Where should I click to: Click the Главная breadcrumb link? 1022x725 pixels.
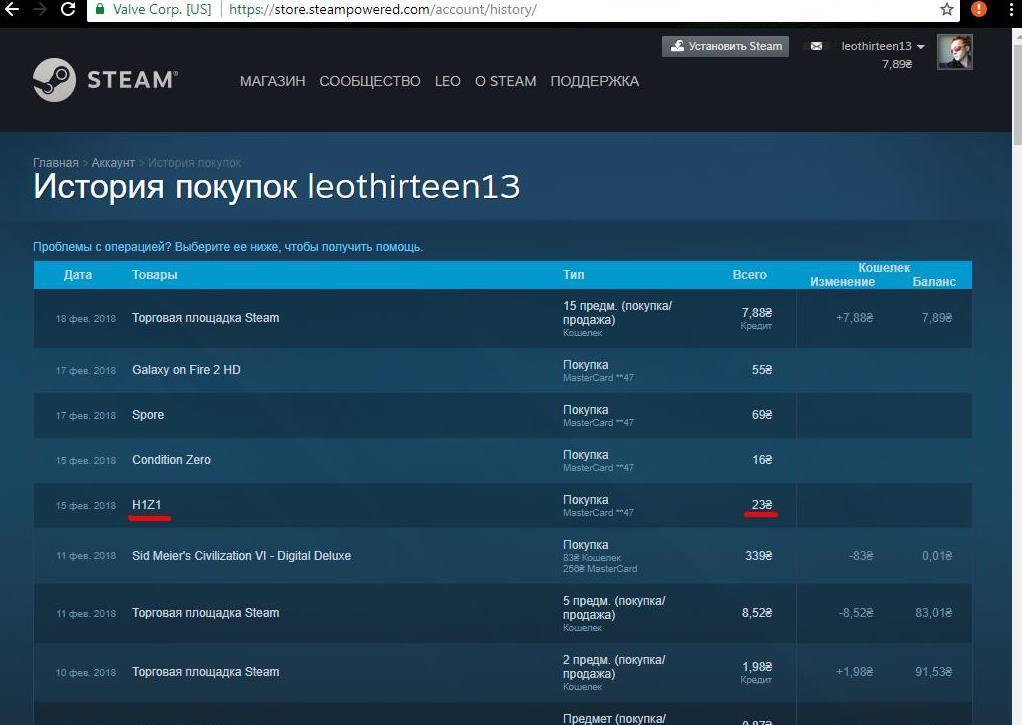55,163
